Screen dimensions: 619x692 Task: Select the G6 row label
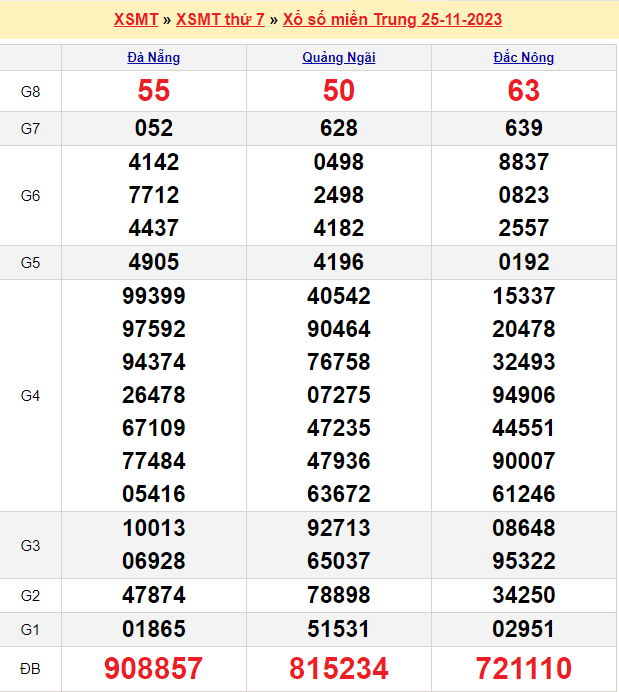coord(30,195)
